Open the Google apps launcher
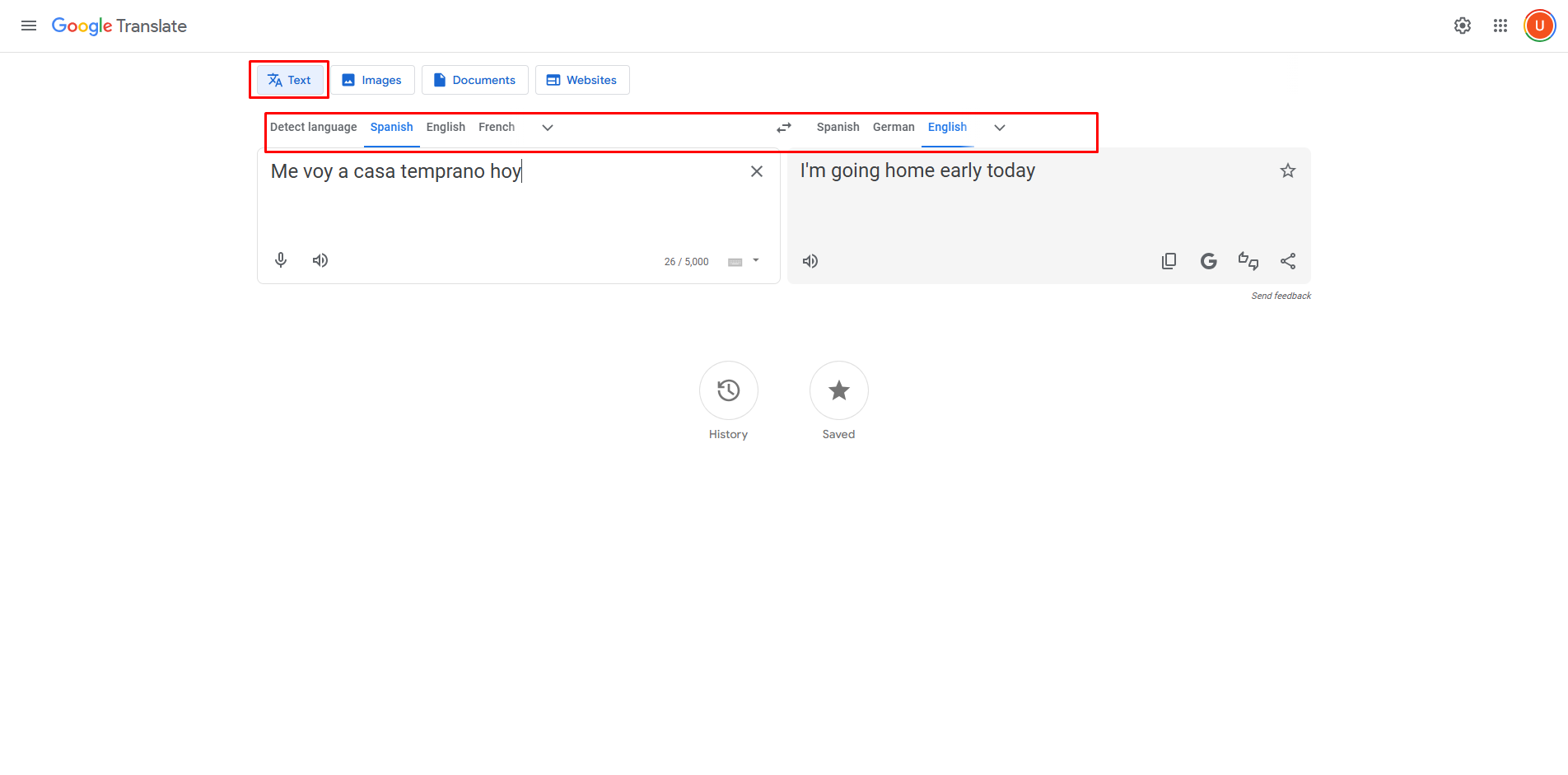Screen dimensions: 1568x775 tap(1499, 26)
